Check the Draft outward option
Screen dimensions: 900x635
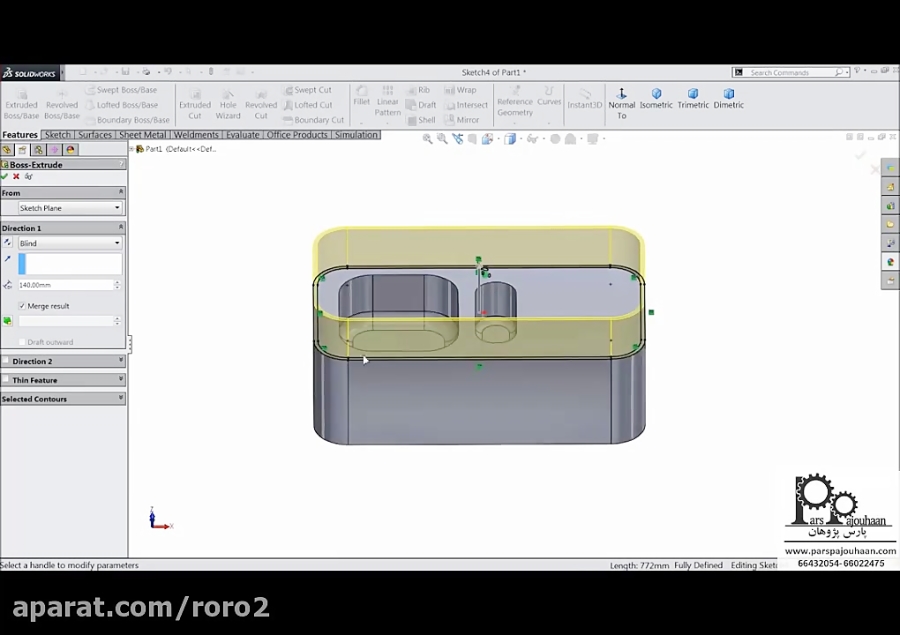(22, 342)
